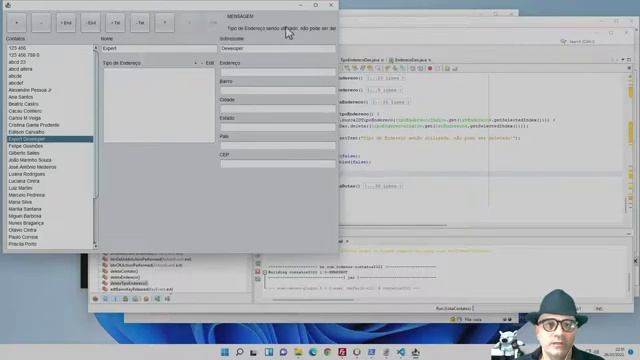Select contact '123 456' in Contatos list

tap(50, 48)
